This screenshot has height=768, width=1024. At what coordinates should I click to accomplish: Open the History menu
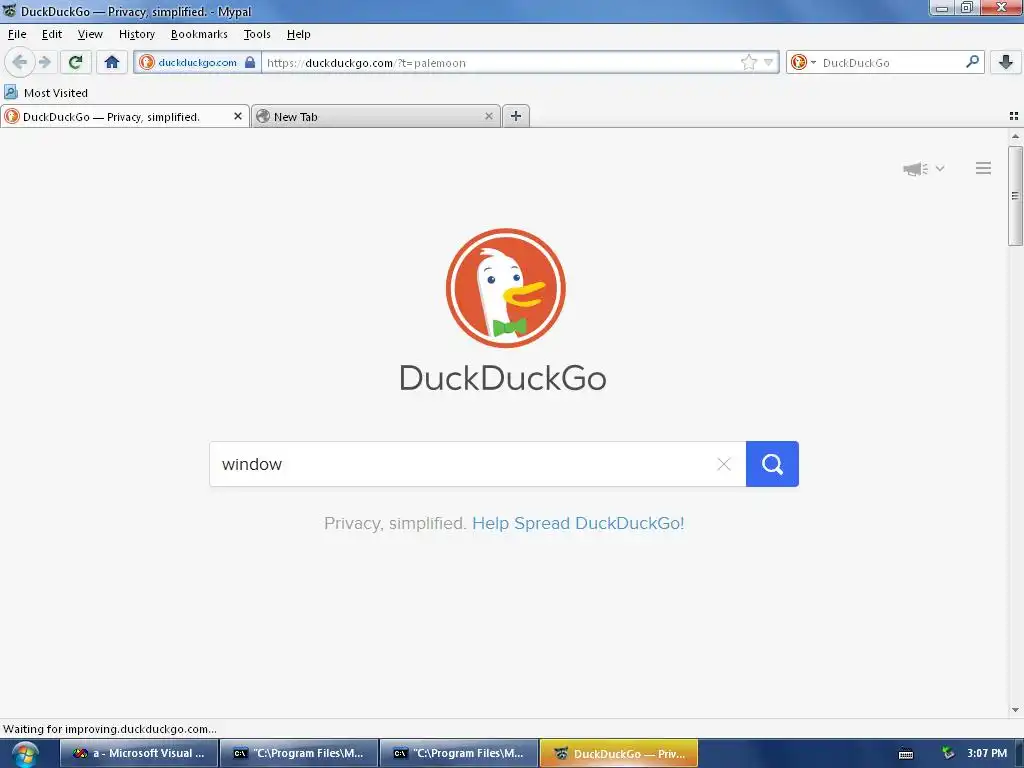(136, 34)
